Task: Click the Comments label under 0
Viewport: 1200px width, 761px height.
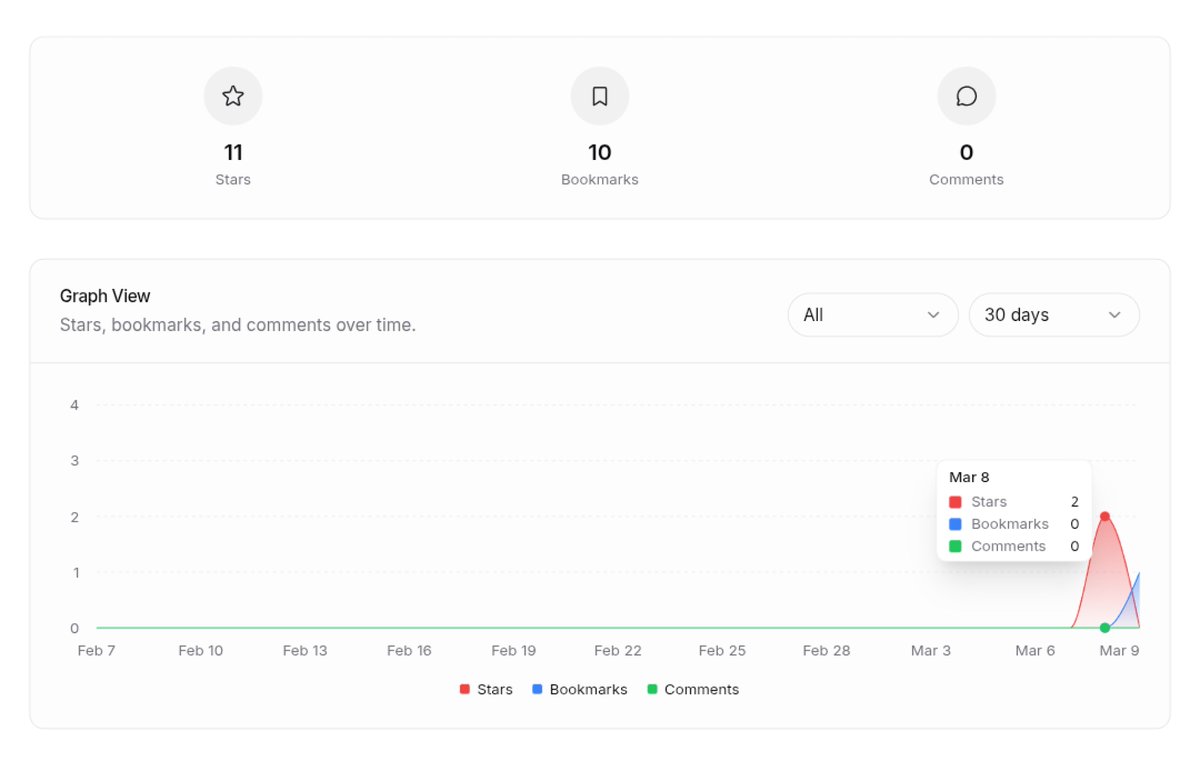Action: [x=966, y=180]
